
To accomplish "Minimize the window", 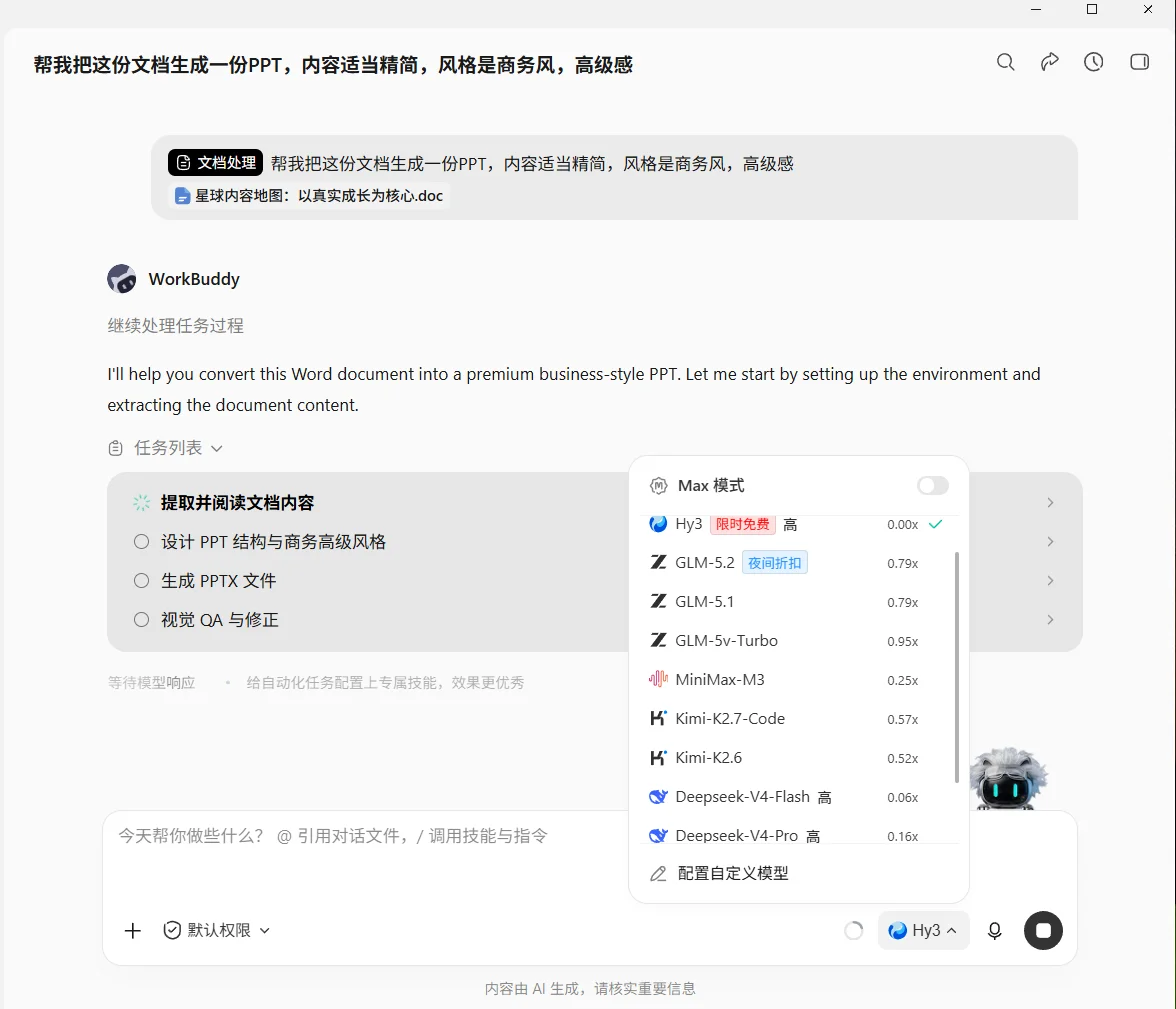I will point(1036,9).
